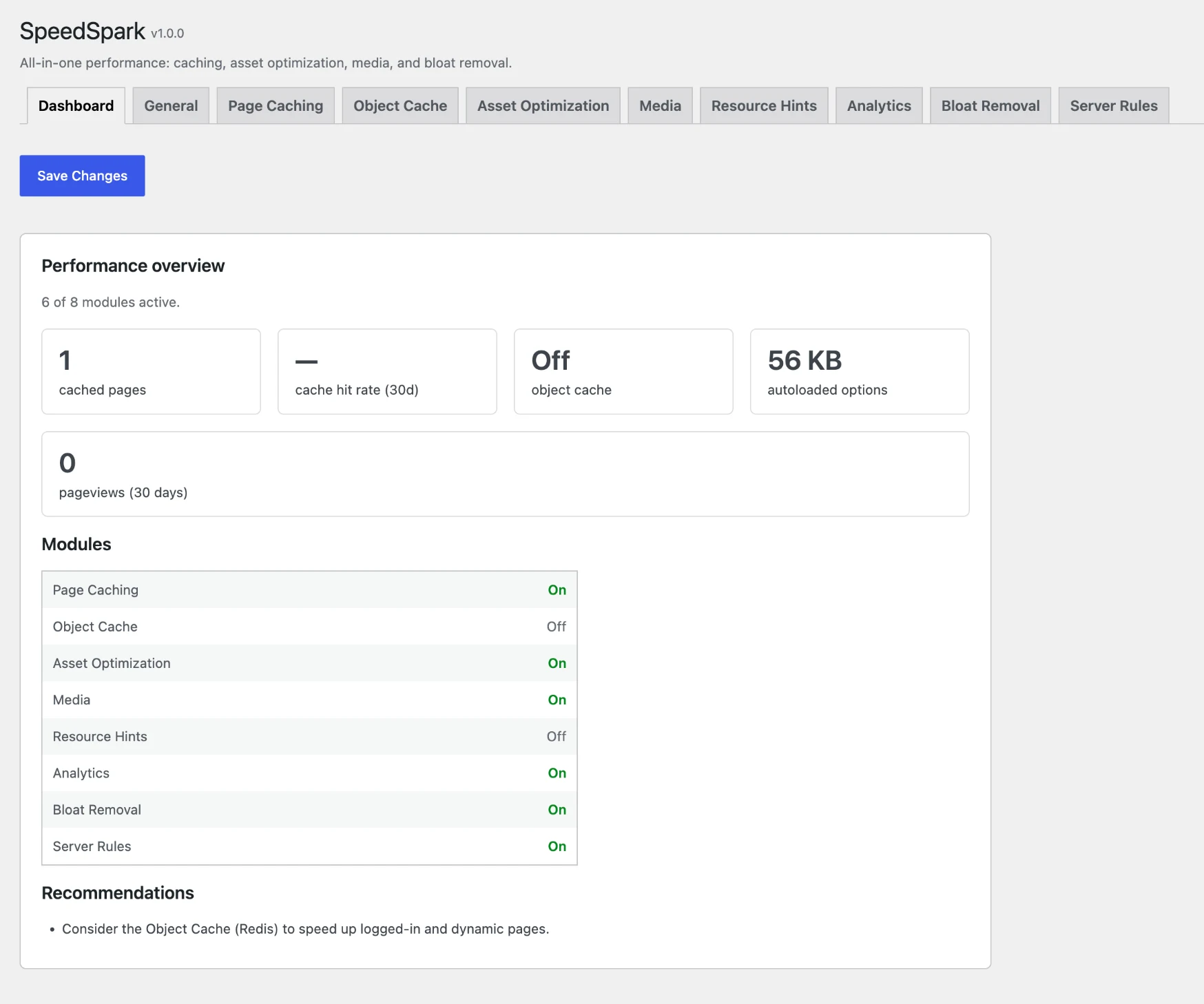Click the Analytics module row label

coord(81,773)
